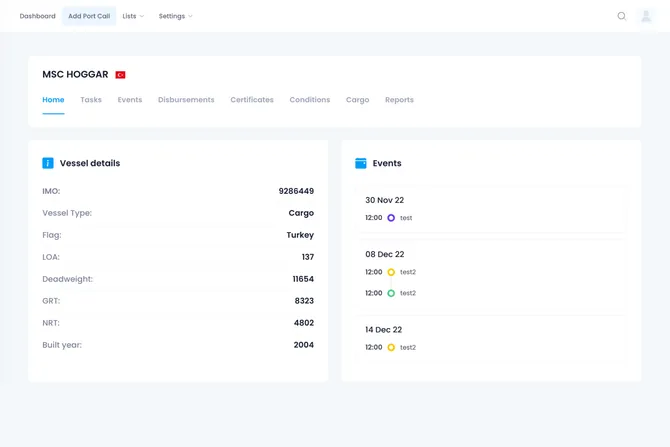Go to the Dashboard page

38,16
